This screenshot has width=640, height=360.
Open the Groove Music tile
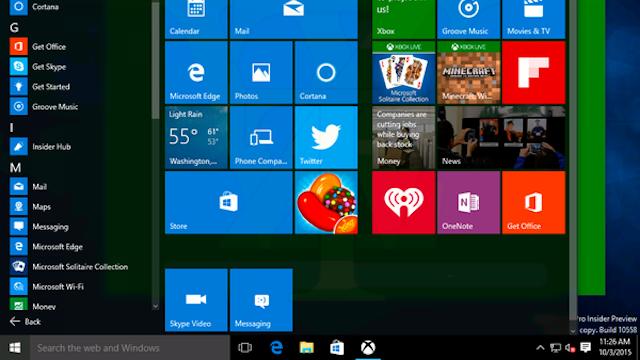(468, 19)
